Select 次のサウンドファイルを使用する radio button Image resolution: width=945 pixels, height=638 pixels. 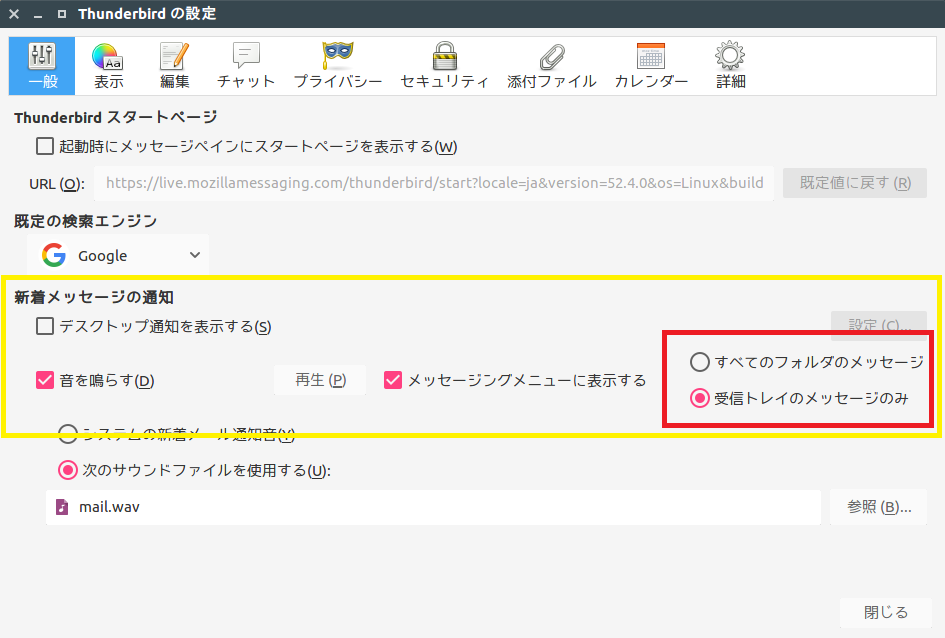click(x=68, y=470)
